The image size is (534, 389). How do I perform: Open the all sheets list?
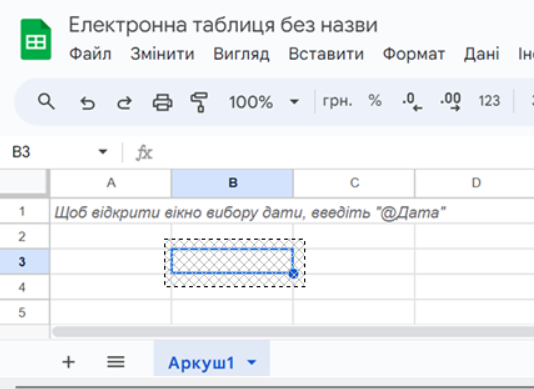[116, 362]
